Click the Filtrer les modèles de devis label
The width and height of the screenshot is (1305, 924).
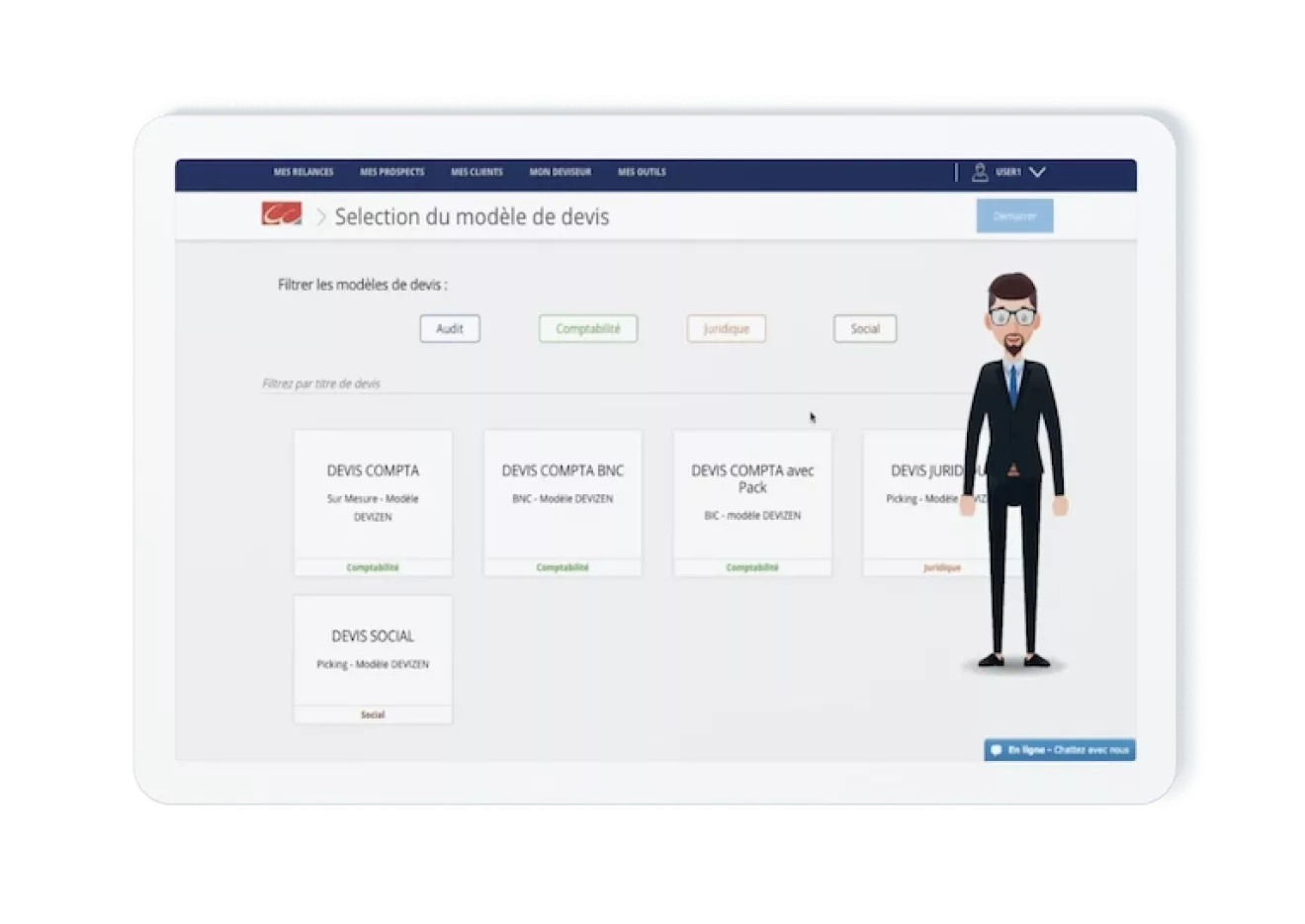click(x=362, y=285)
